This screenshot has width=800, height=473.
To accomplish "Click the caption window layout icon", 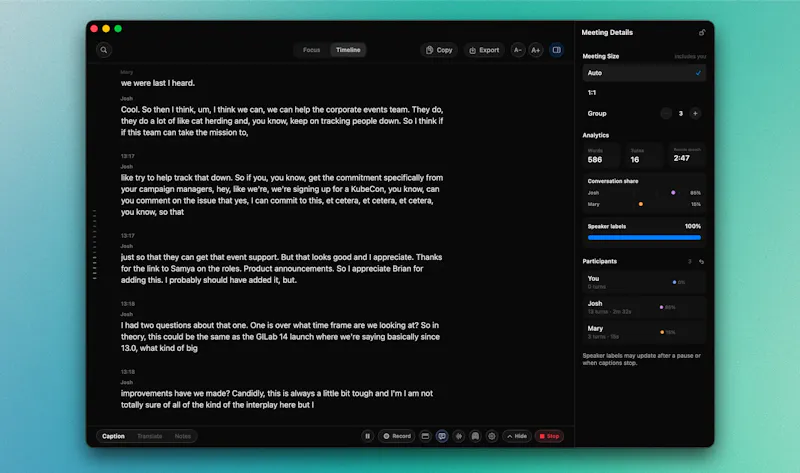I will coord(425,436).
